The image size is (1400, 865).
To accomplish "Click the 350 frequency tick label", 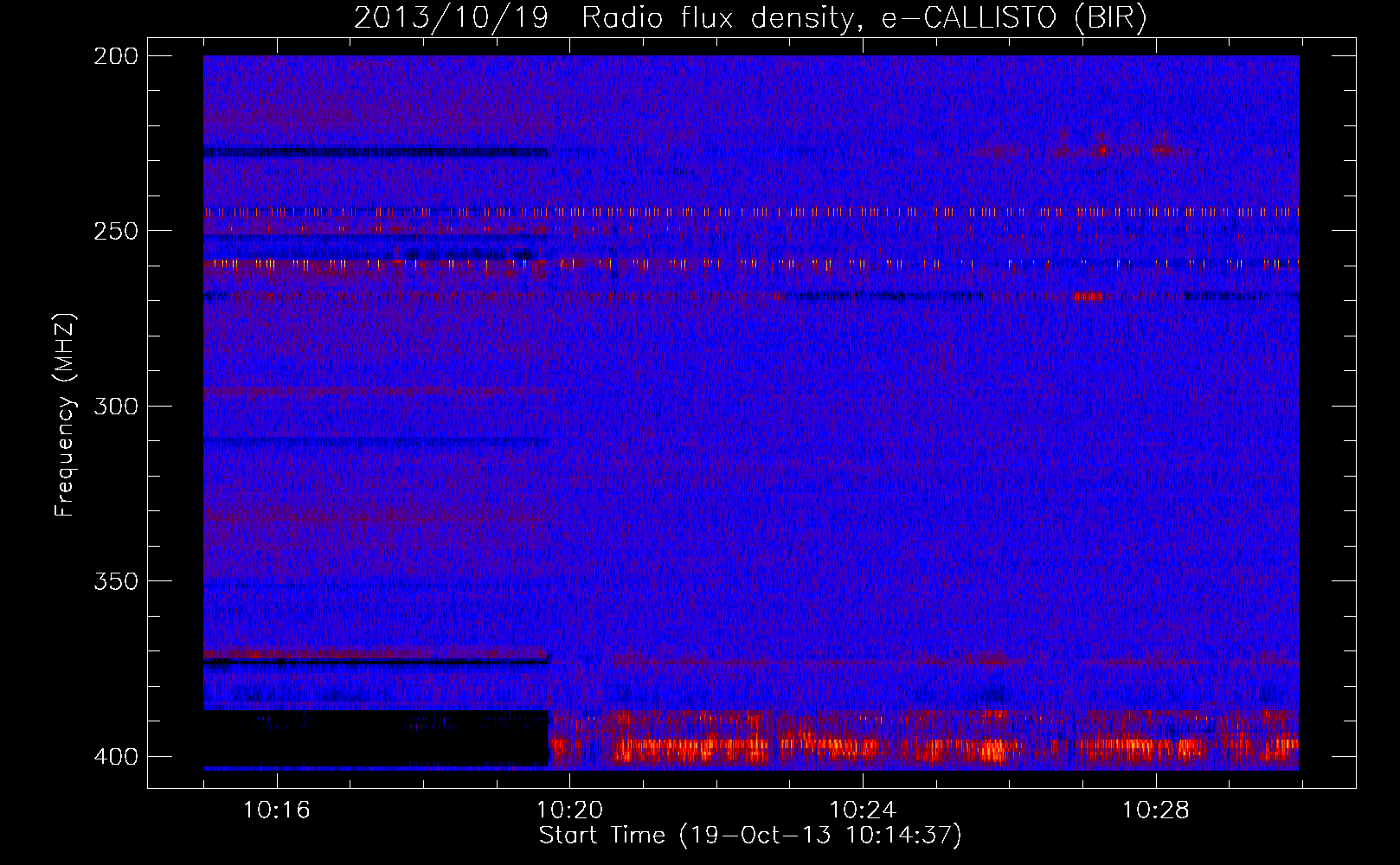I will point(116,581).
